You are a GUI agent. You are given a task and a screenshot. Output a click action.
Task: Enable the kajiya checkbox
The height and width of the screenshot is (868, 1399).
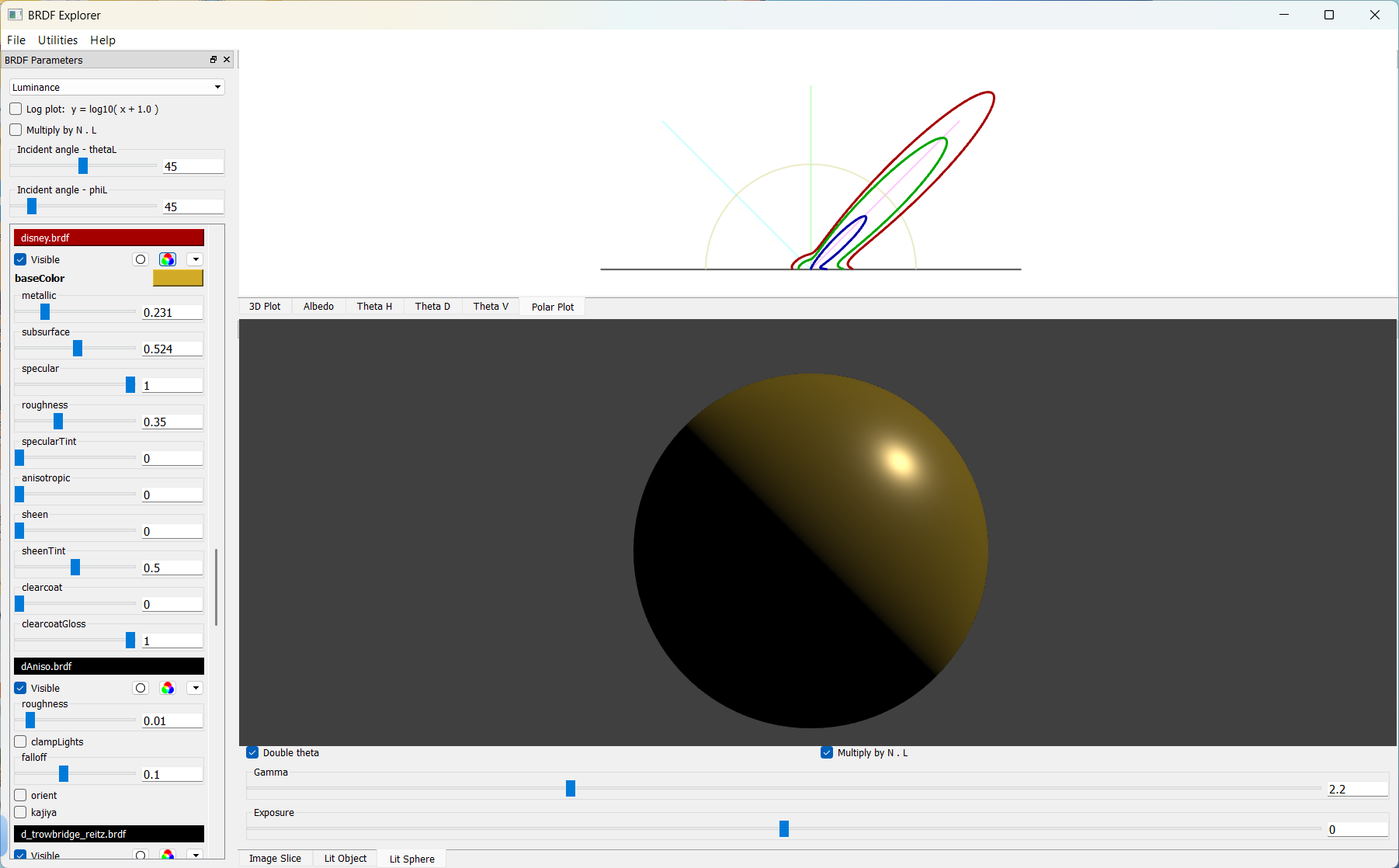pos(20,812)
